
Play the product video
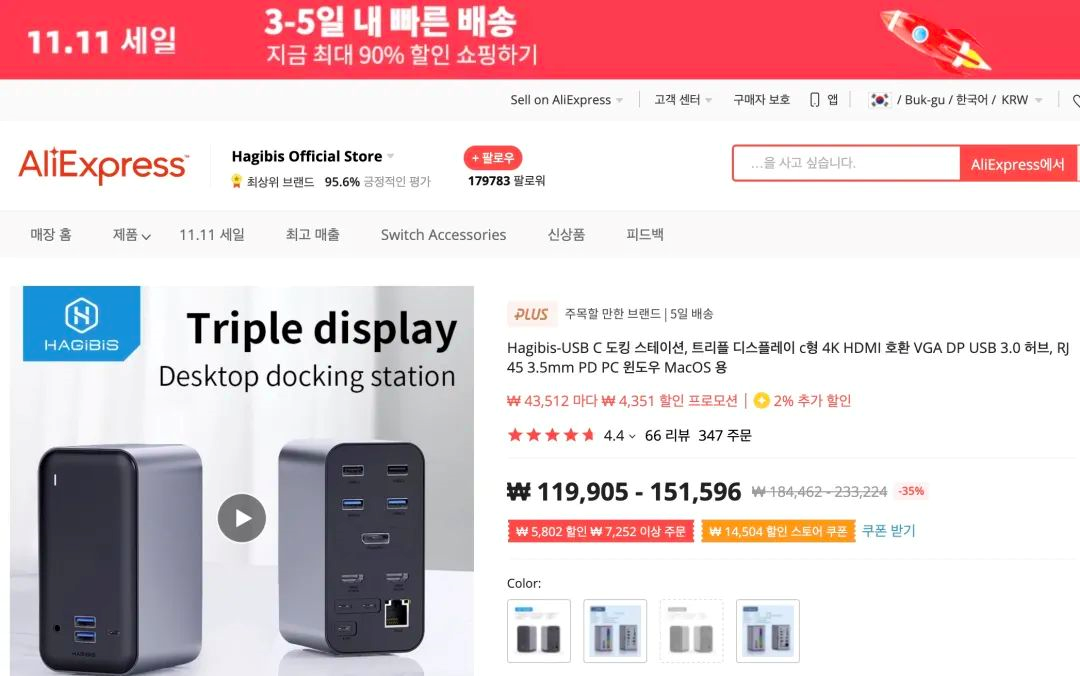click(x=242, y=518)
